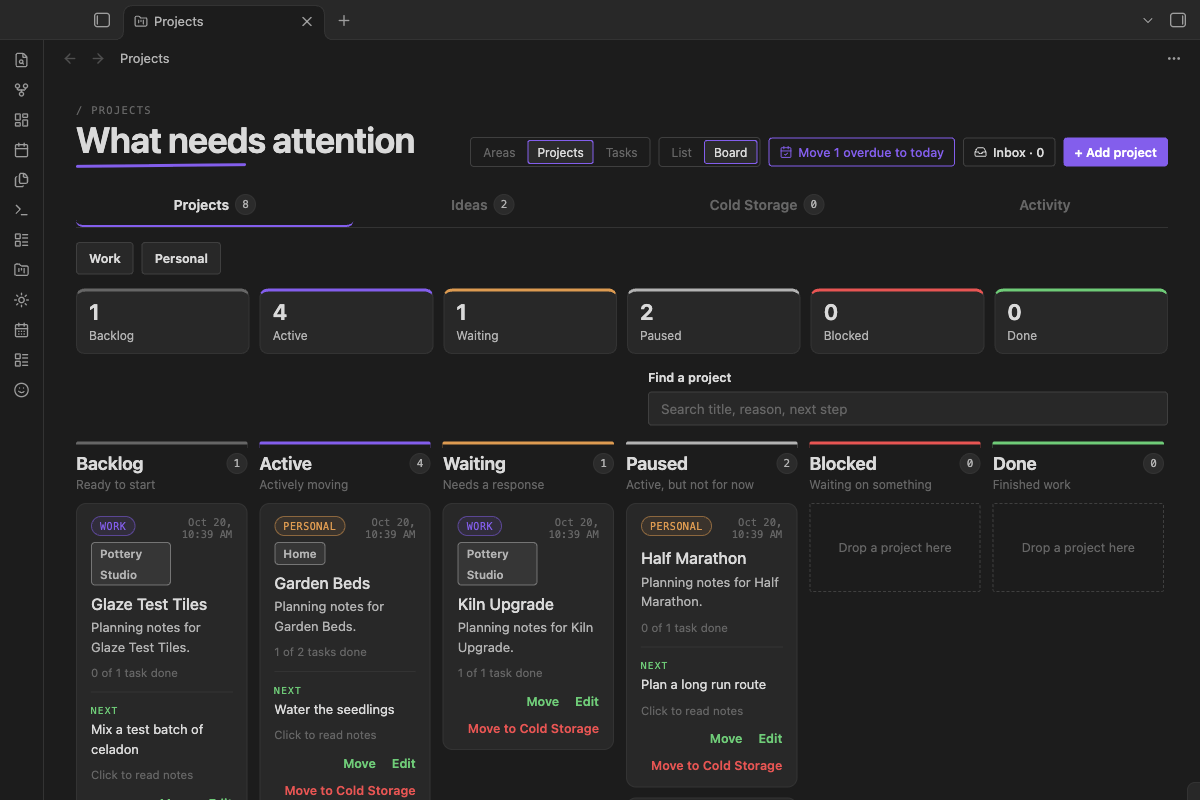Toggle the Personal filter chip
The image size is (1200, 800).
181,258
